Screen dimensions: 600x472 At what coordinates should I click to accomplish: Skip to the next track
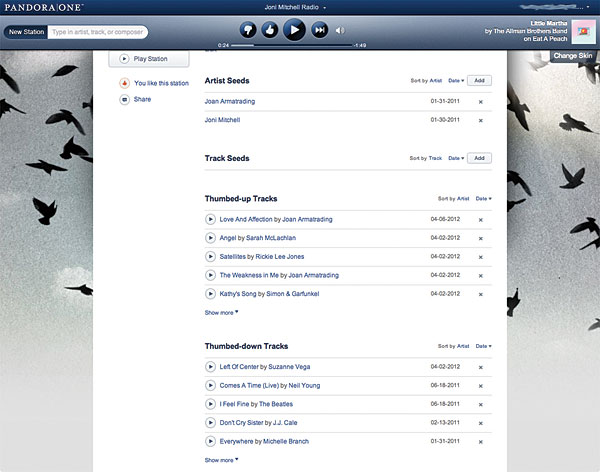pyautogui.click(x=319, y=30)
